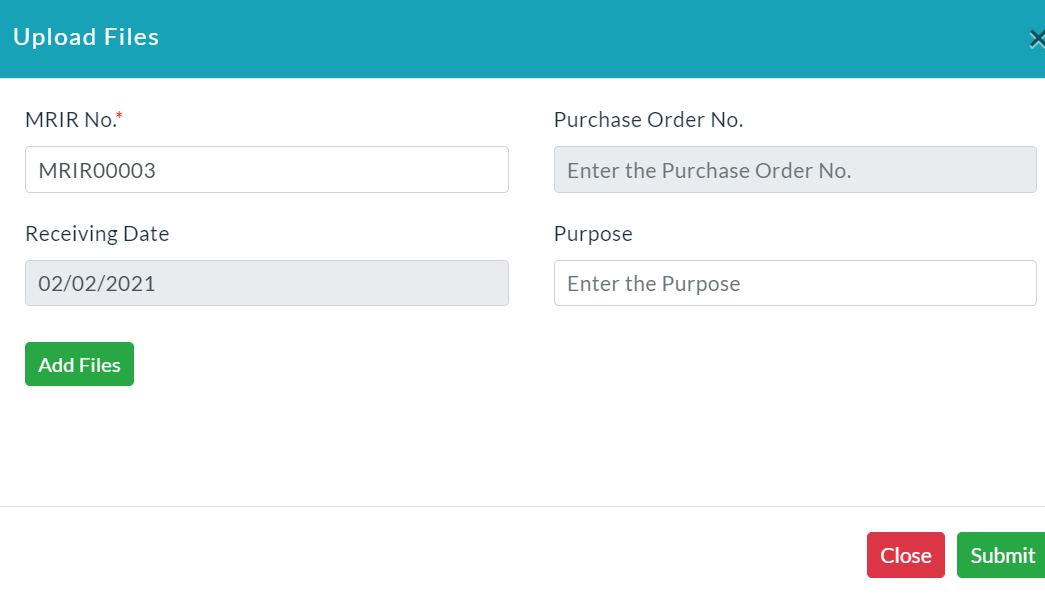The image size is (1045, 597).
Task: Click the divider line above footer buttons
Action: coord(522,506)
